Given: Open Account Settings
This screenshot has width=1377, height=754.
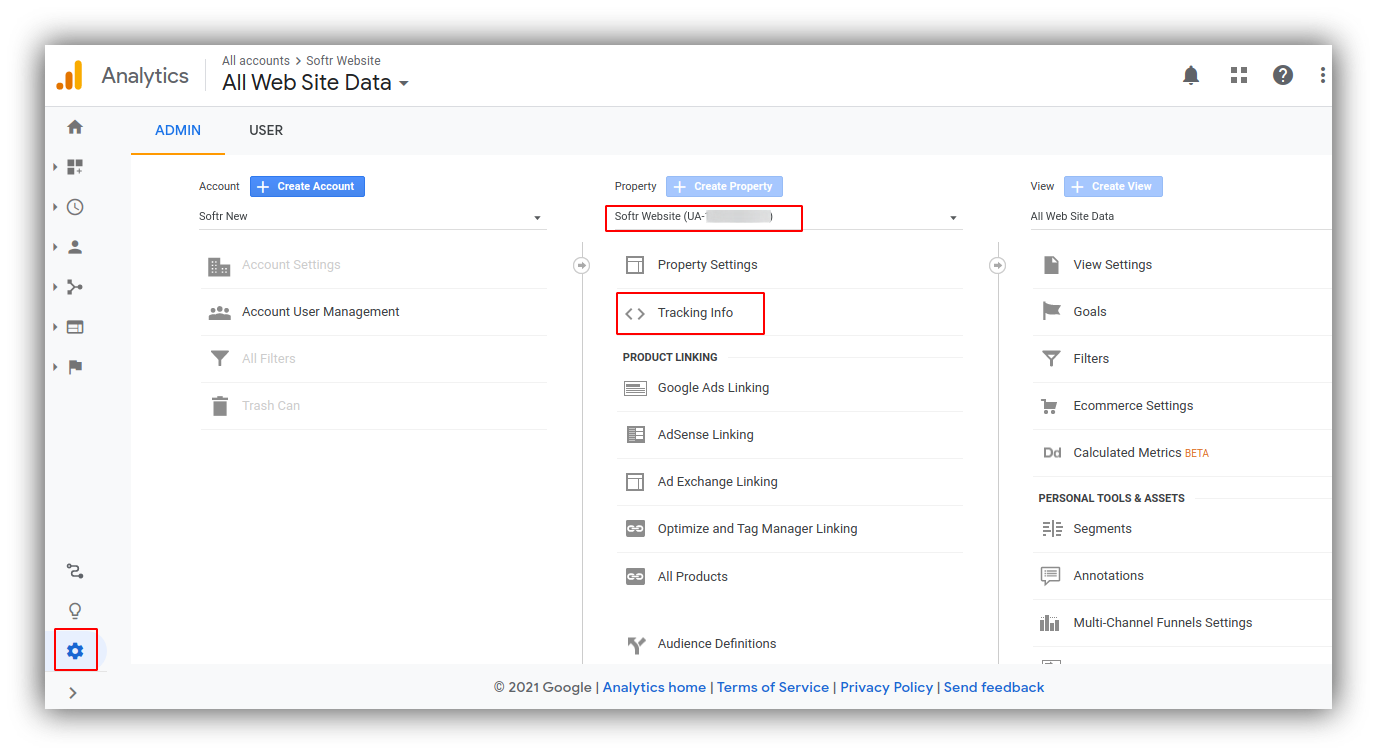Looking at the screenshot, I should (291, 265).
